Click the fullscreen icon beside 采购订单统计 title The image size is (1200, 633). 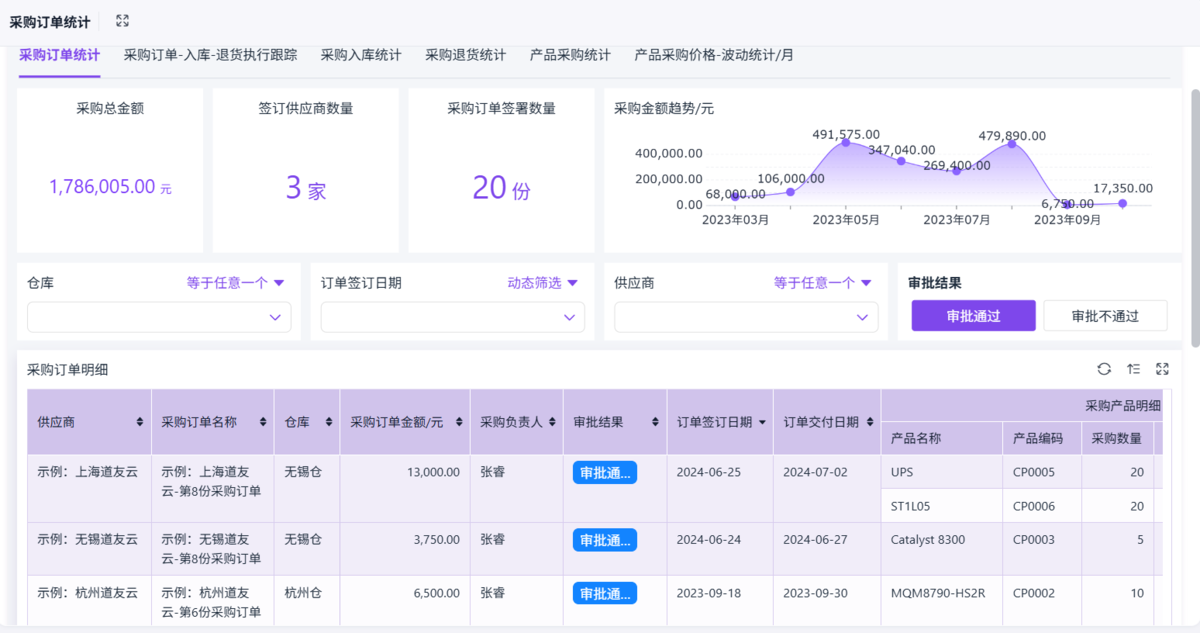click(x=122, y=21)
